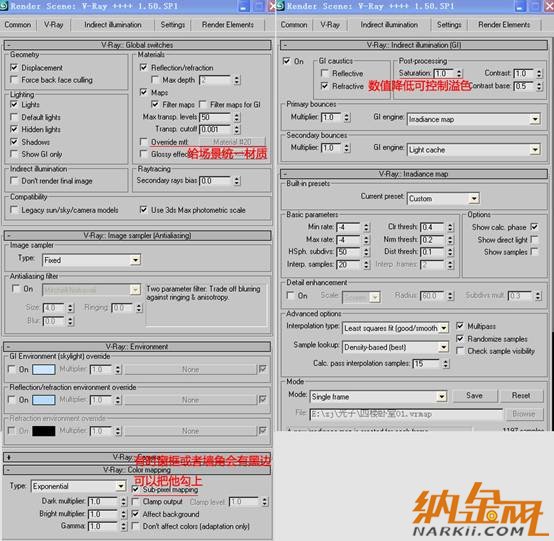Click left window title bar app icon
554x541 pixels.
pos(4,6)
